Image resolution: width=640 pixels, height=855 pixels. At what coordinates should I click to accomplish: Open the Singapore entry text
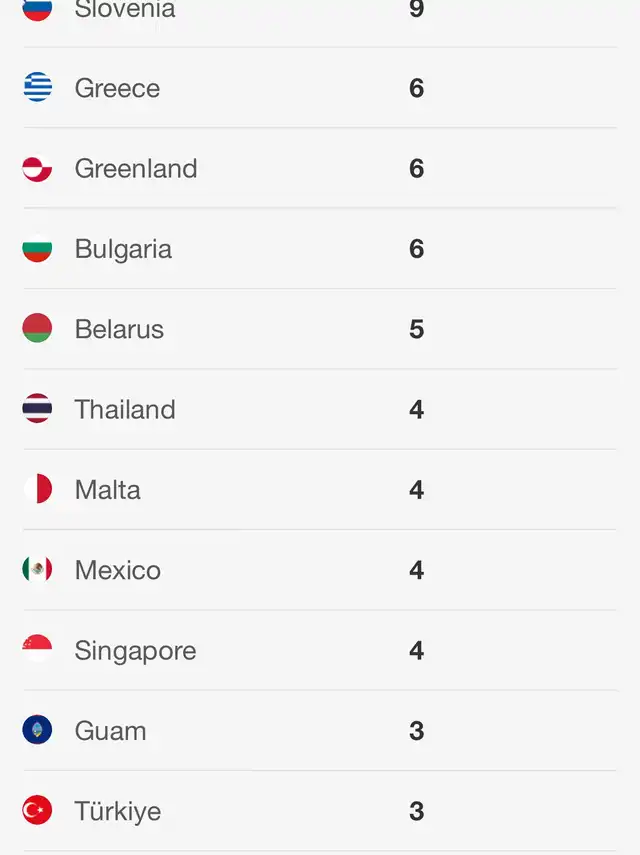click(x=135, y=652)
